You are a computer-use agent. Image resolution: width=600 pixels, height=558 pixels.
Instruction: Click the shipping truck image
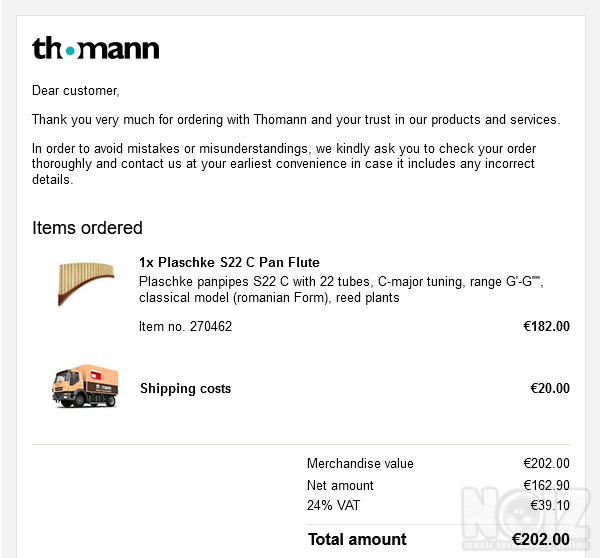(x=85, y=386)
